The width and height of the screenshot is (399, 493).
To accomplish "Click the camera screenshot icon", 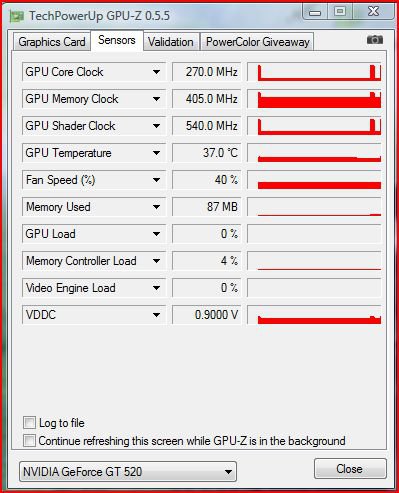I will click(x=375, y=40).
